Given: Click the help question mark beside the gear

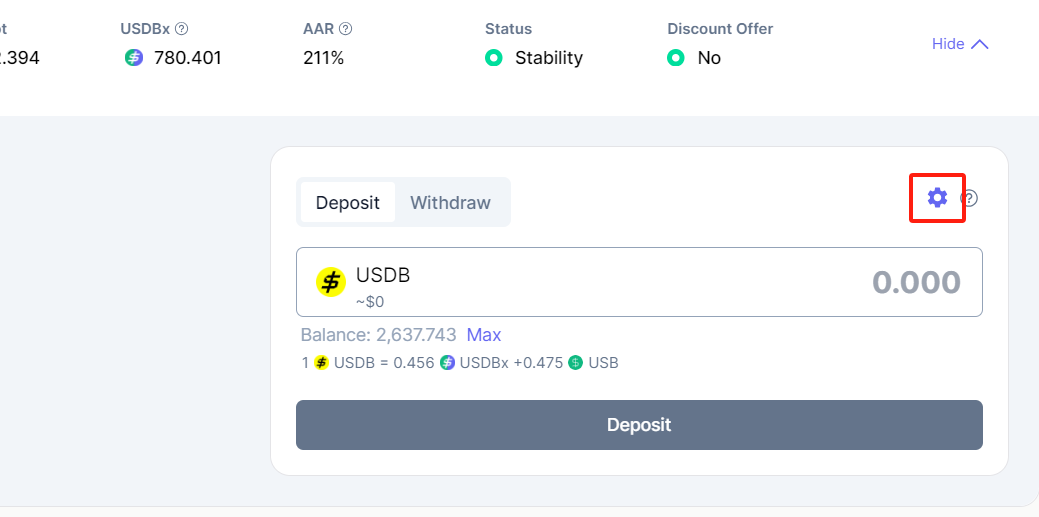Looking at the screenshot, I should (969, 198).
